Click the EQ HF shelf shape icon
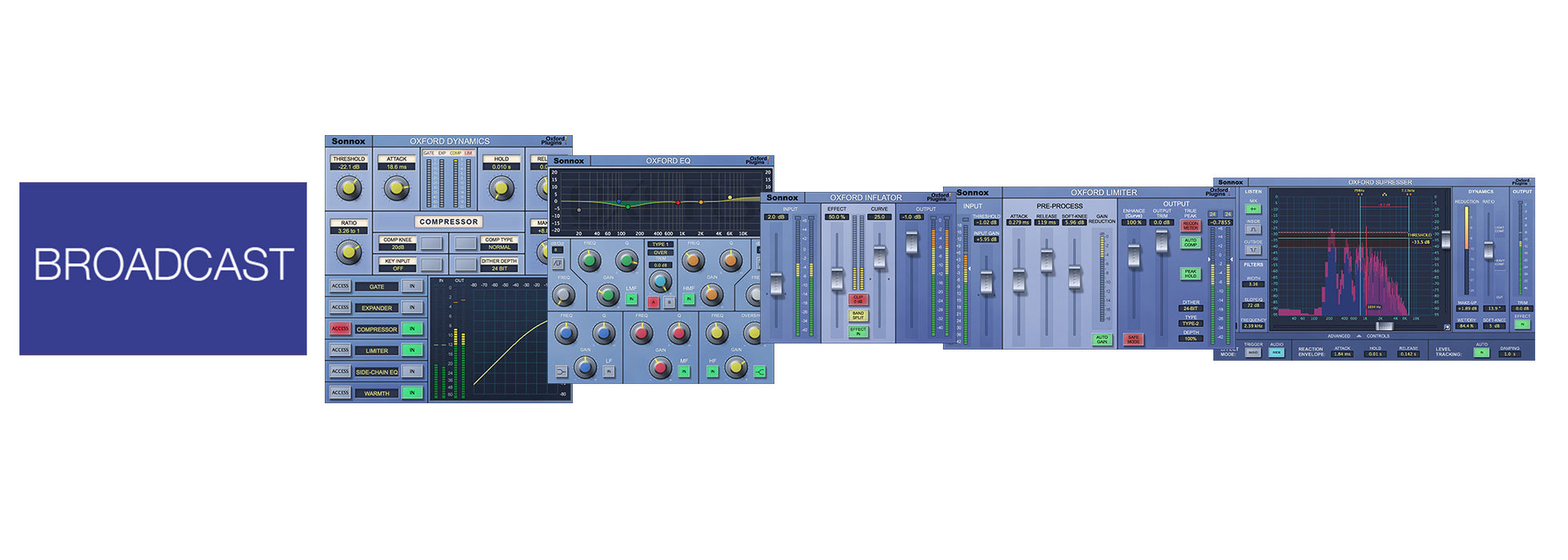Viewport: 1568px width, 560px height. (759, 371)
